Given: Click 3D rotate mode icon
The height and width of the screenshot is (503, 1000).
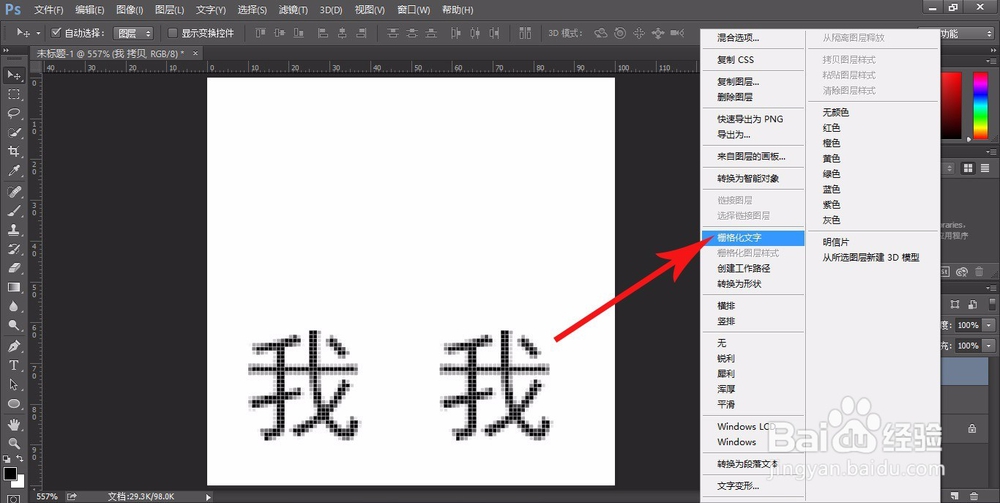Looking at the screenshot, I should point(601,33).
